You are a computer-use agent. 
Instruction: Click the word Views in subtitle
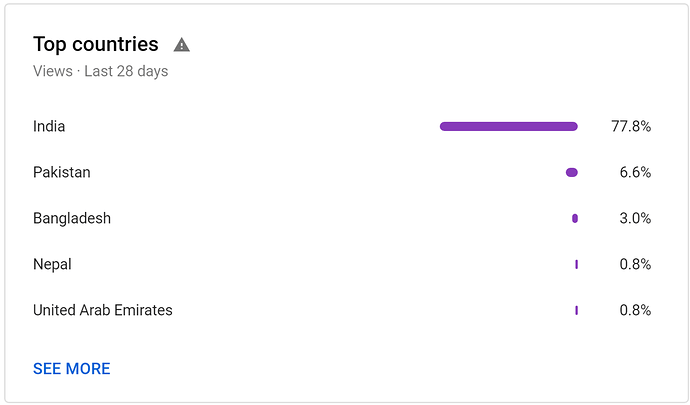pyautogui.click(x=53, y=71)
